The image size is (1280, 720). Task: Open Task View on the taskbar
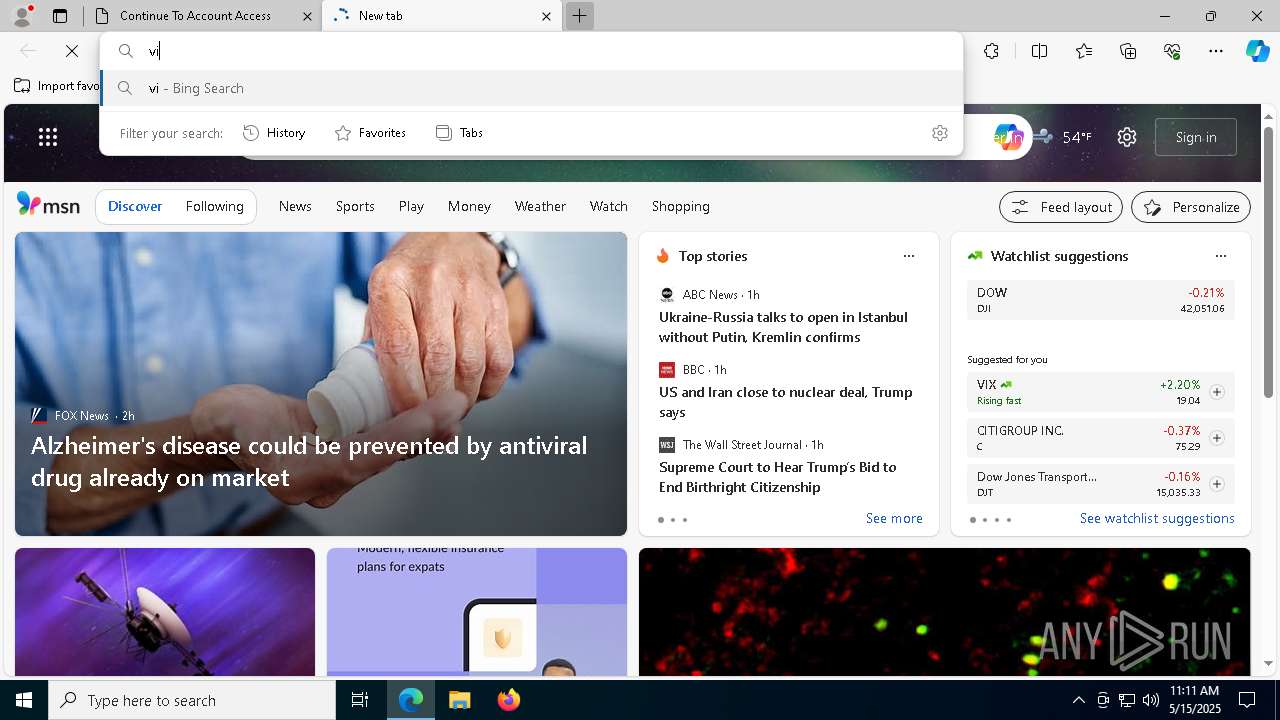pyautogui.click(x=360, y=700)
